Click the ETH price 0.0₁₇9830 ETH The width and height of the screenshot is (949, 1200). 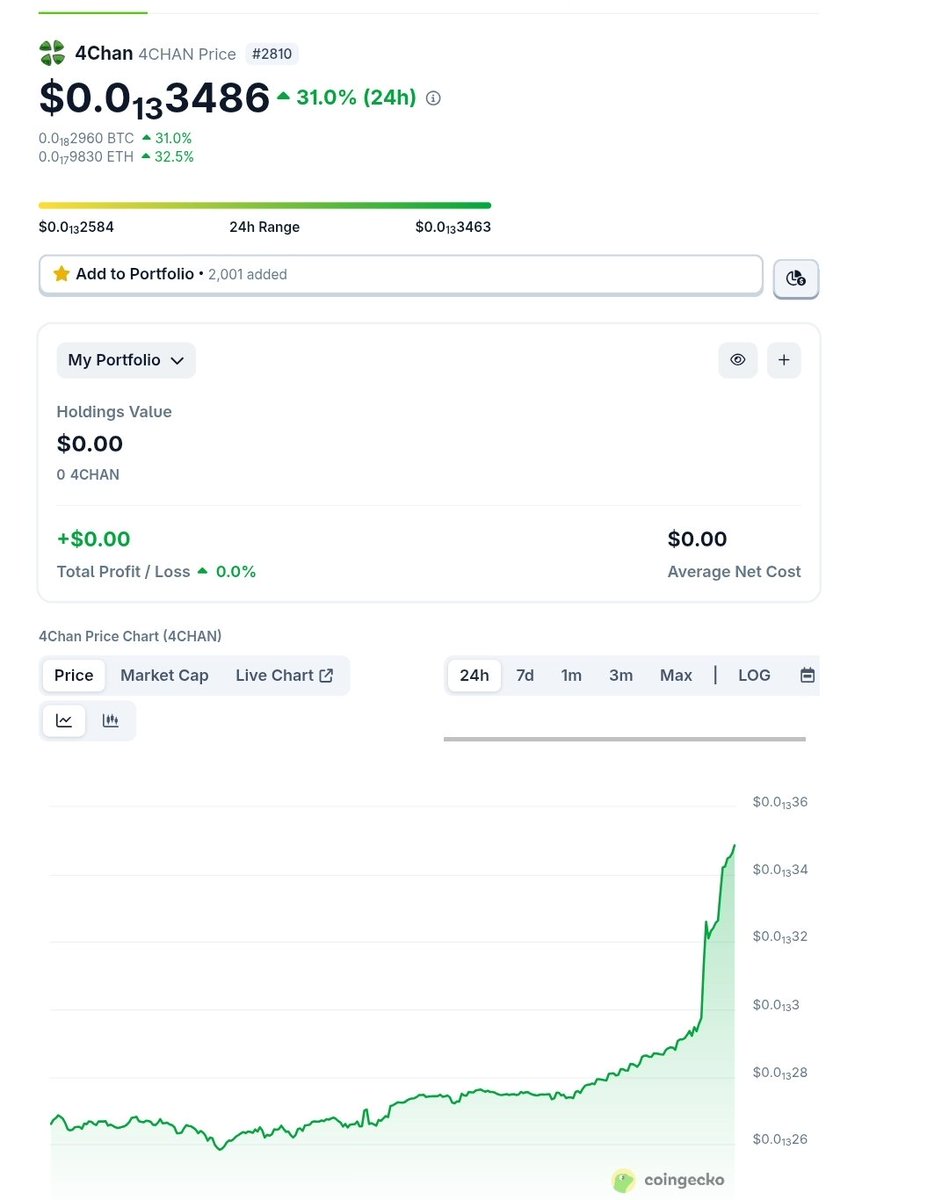[86, 157]
